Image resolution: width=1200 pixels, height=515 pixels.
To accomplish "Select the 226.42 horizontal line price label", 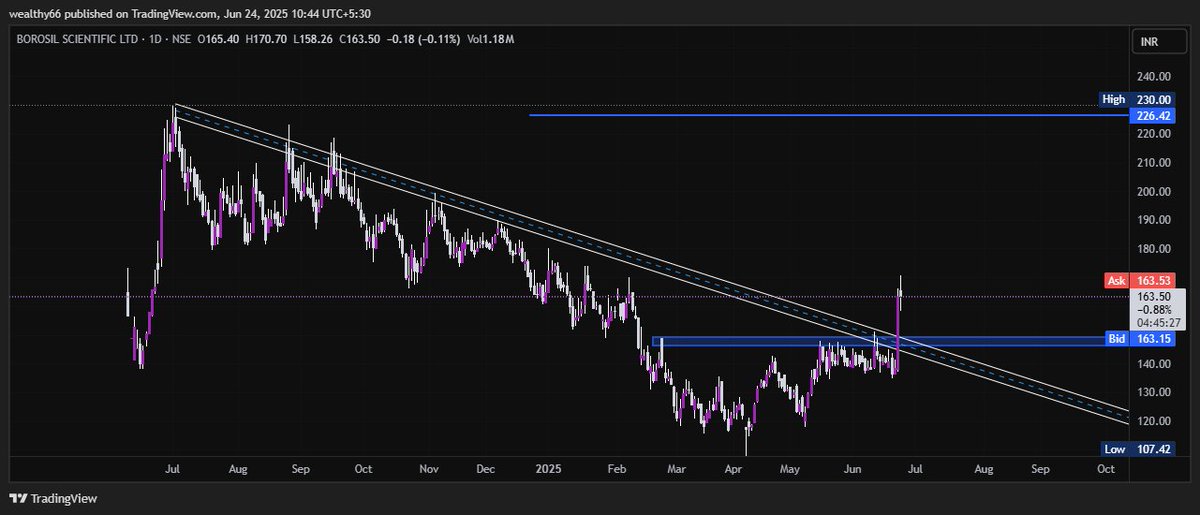I will point(1151,116).
